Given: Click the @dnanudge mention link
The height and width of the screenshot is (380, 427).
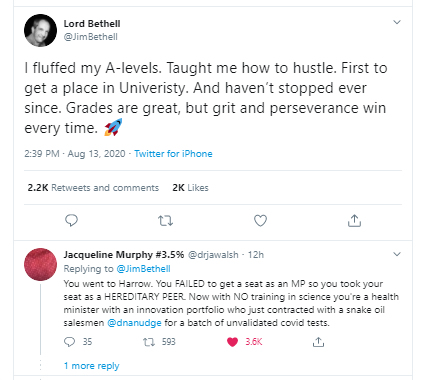Looking at the screenshot, I should (x=134, y=323).
